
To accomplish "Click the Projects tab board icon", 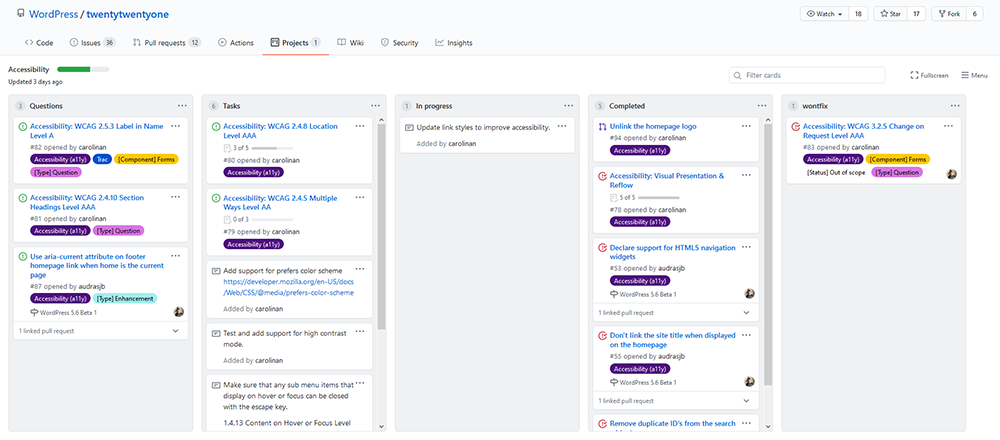I will 275,43.
